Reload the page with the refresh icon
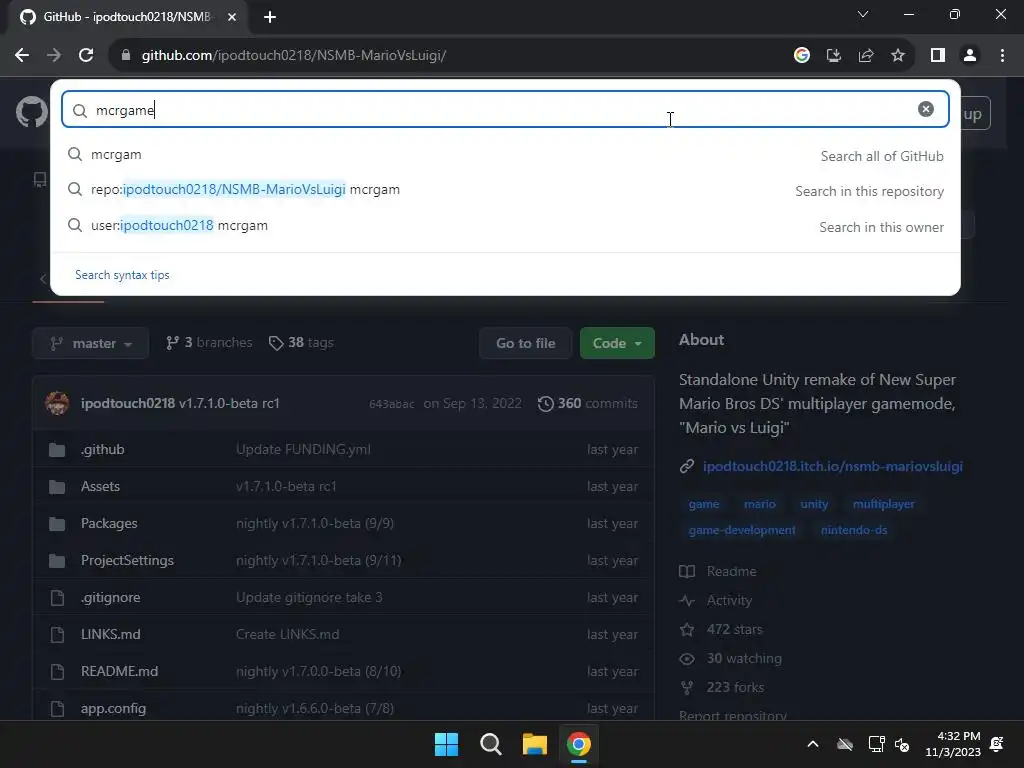Viewport: 1024px width, 768px height. [86, 56]
